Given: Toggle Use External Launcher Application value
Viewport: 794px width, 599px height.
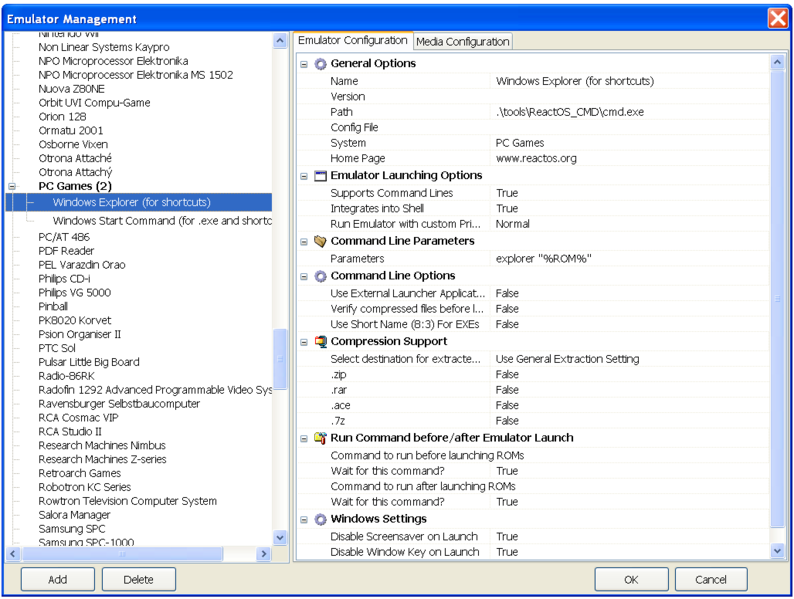Looking at the screenshot, I should (507, 293).
